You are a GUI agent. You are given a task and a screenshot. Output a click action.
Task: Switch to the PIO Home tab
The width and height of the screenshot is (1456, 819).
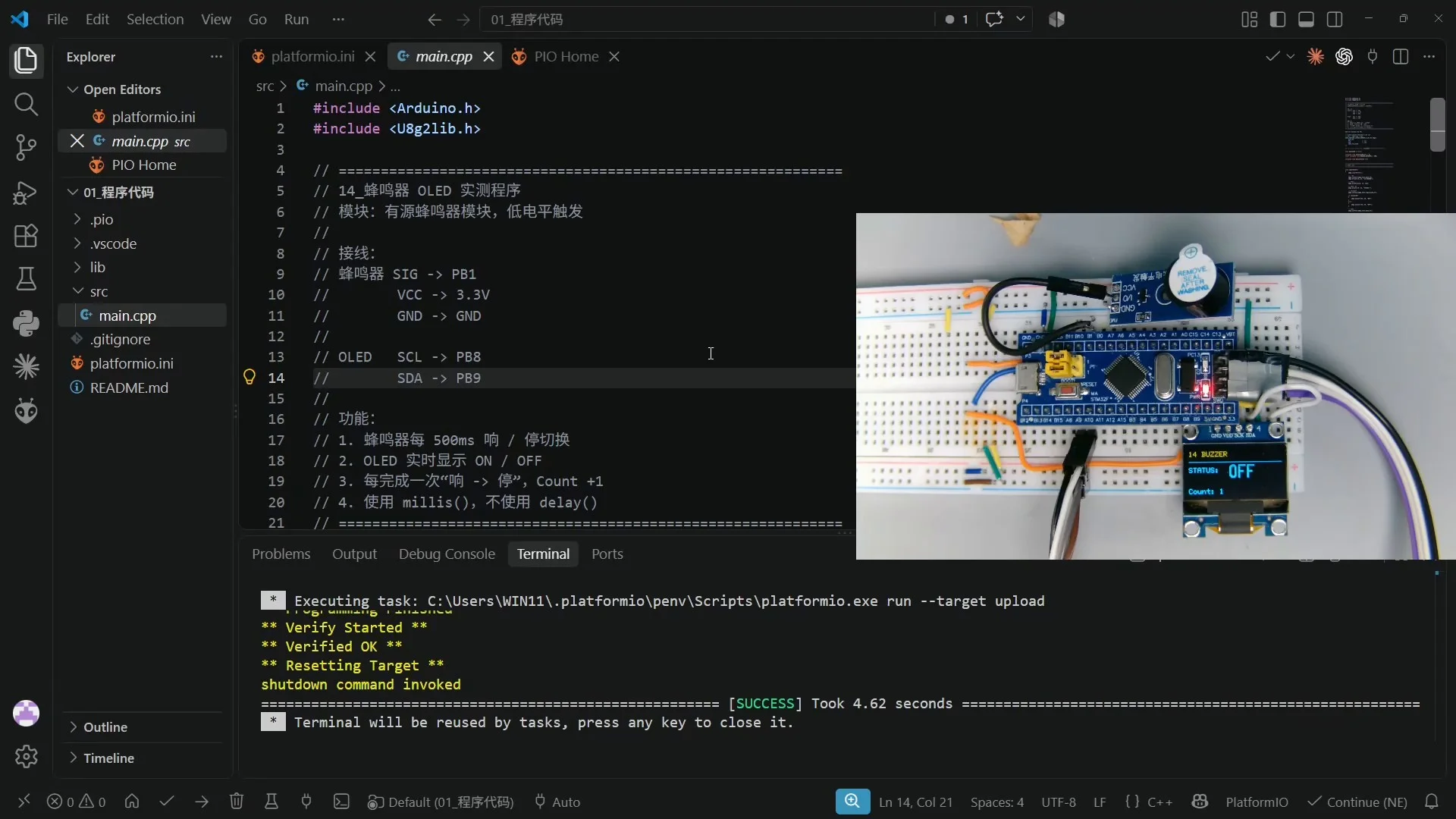566,57
